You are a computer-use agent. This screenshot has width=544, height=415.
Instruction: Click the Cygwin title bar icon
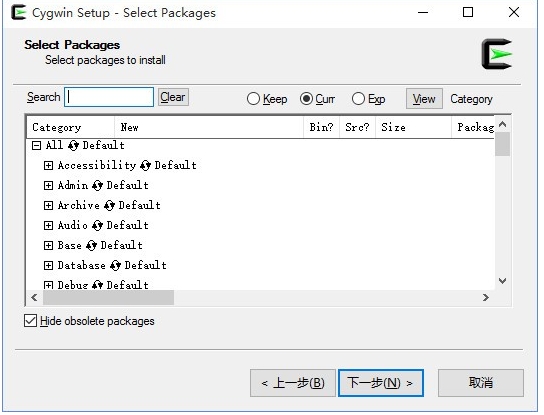click(x=19, y=13)
